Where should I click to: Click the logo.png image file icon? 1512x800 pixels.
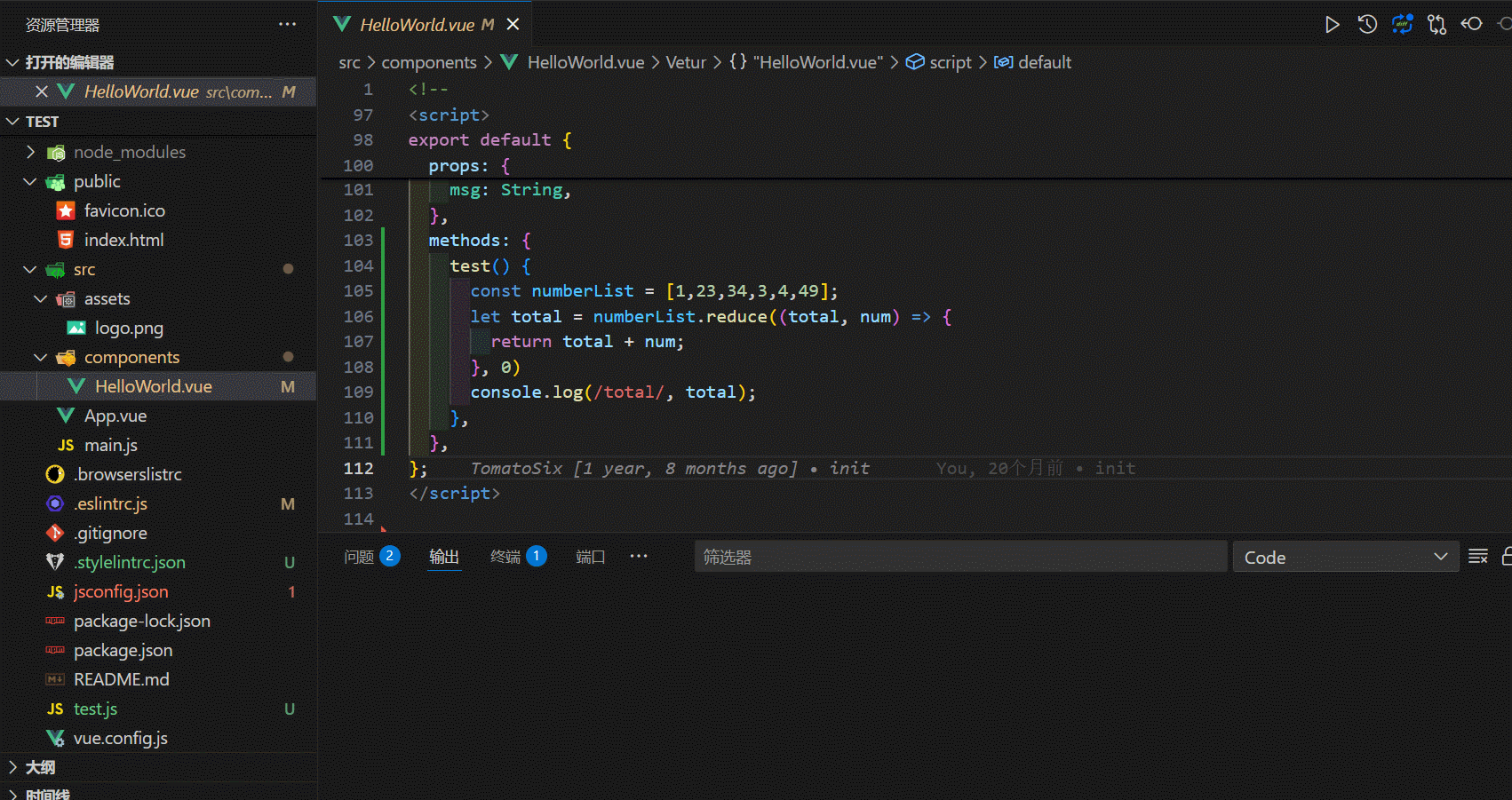tap(76, 328)
